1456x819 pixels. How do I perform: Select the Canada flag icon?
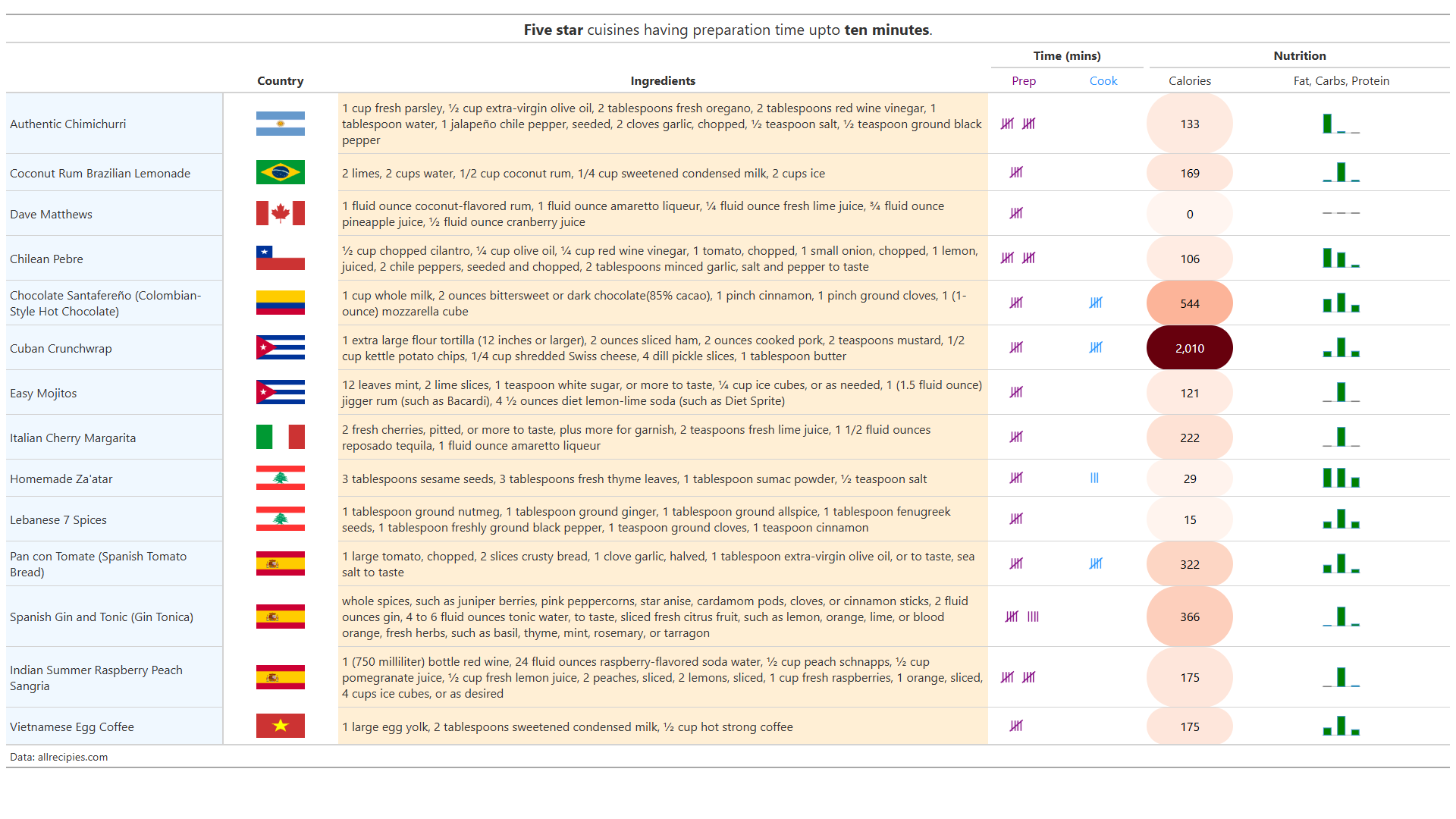281,213
